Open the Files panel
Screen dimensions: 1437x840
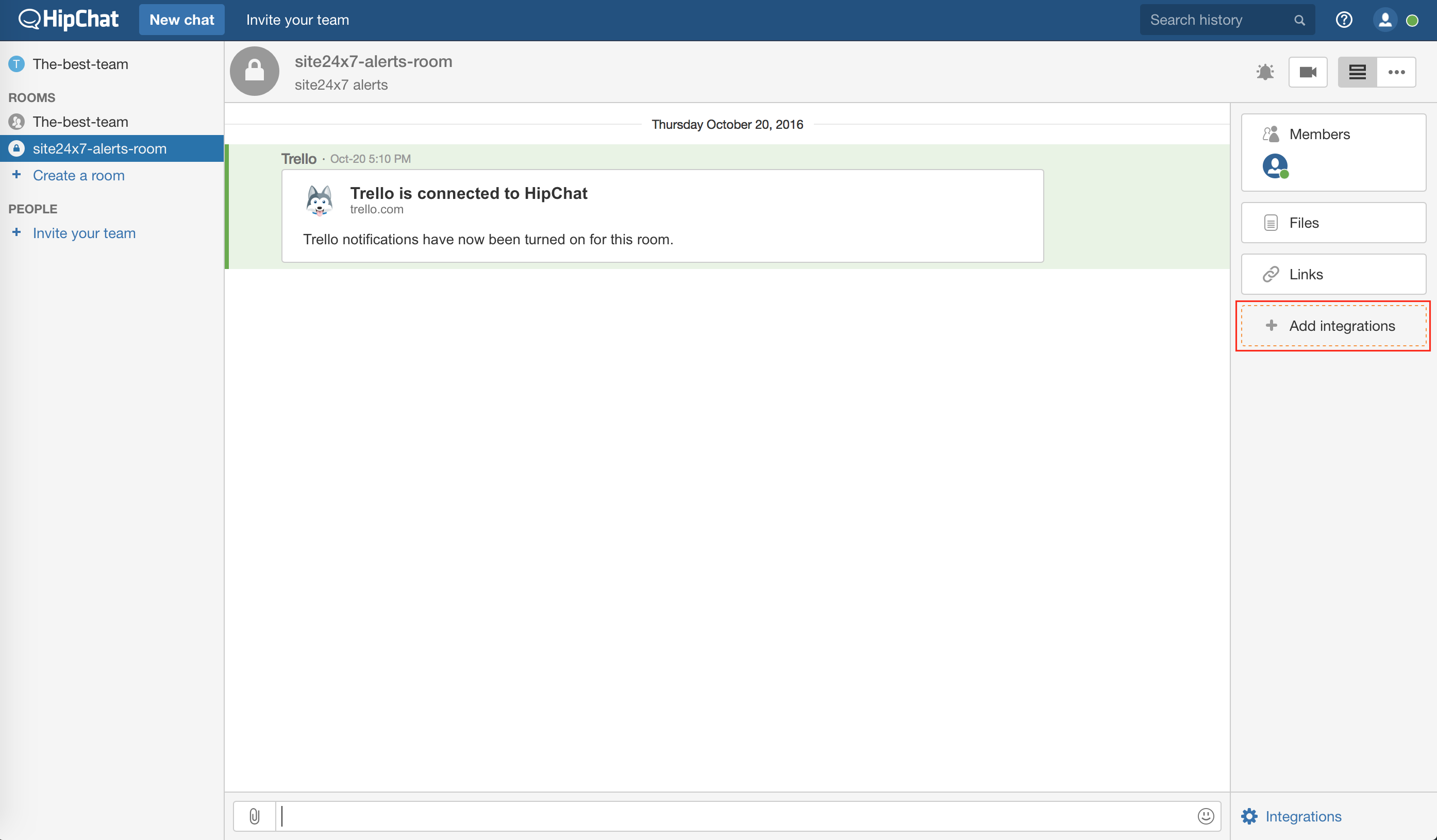[1333, 223]
